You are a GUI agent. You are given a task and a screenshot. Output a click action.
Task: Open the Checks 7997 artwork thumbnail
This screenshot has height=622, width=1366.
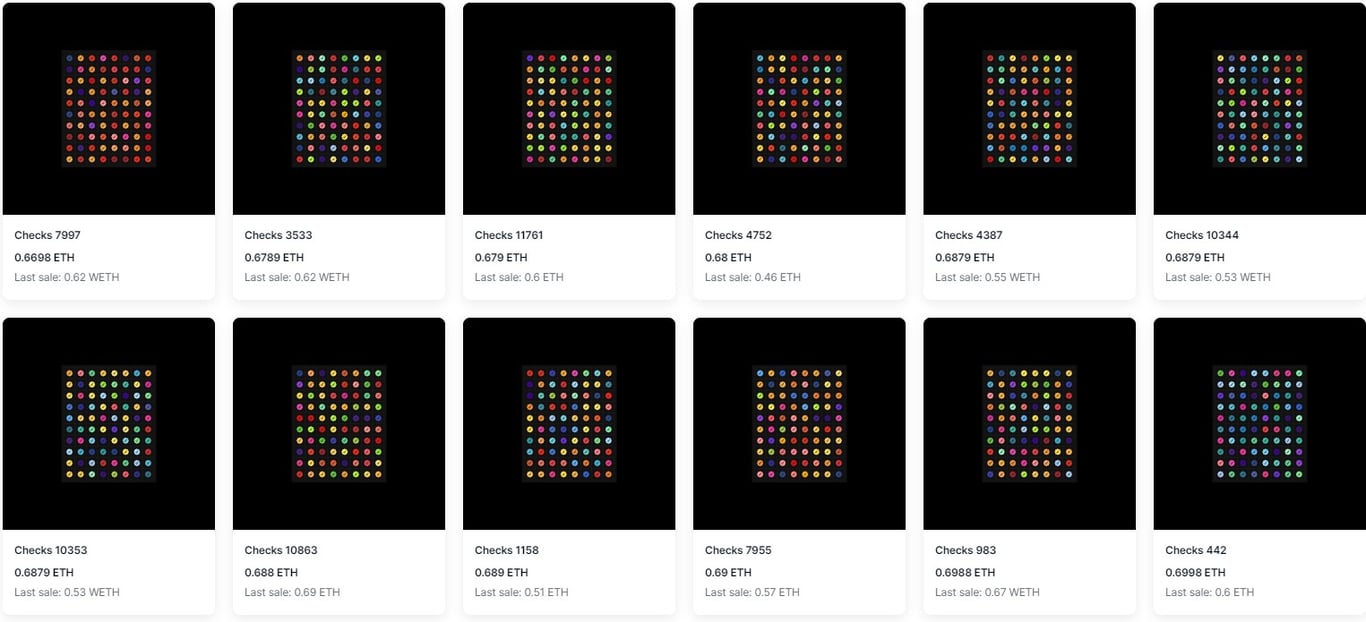(x=109, y=109)
